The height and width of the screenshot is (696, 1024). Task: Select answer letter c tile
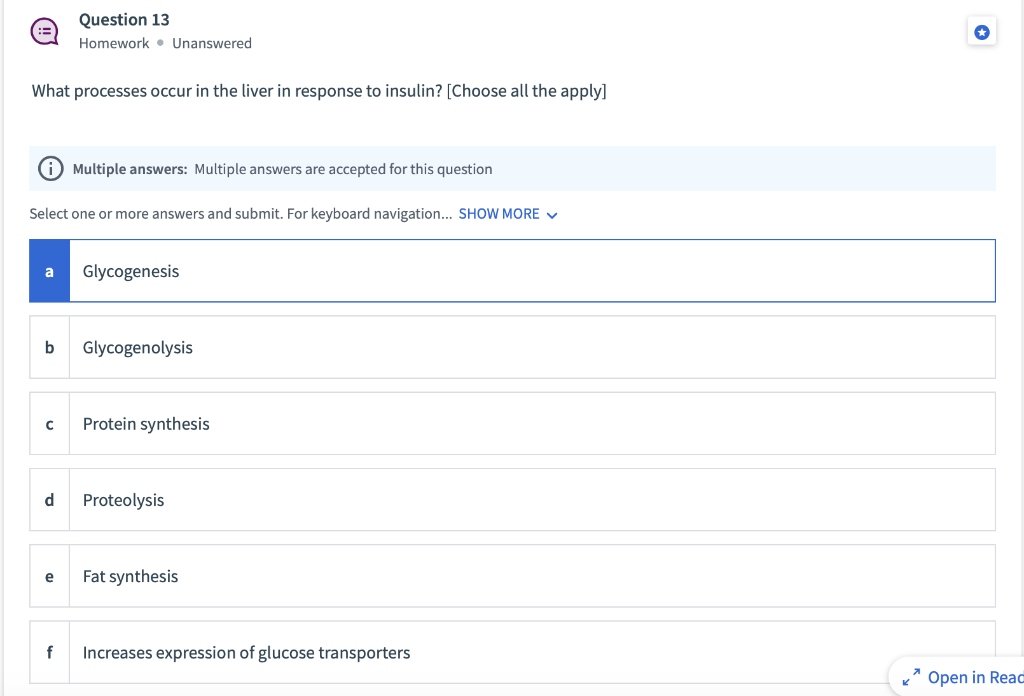(x=50, y=424)
